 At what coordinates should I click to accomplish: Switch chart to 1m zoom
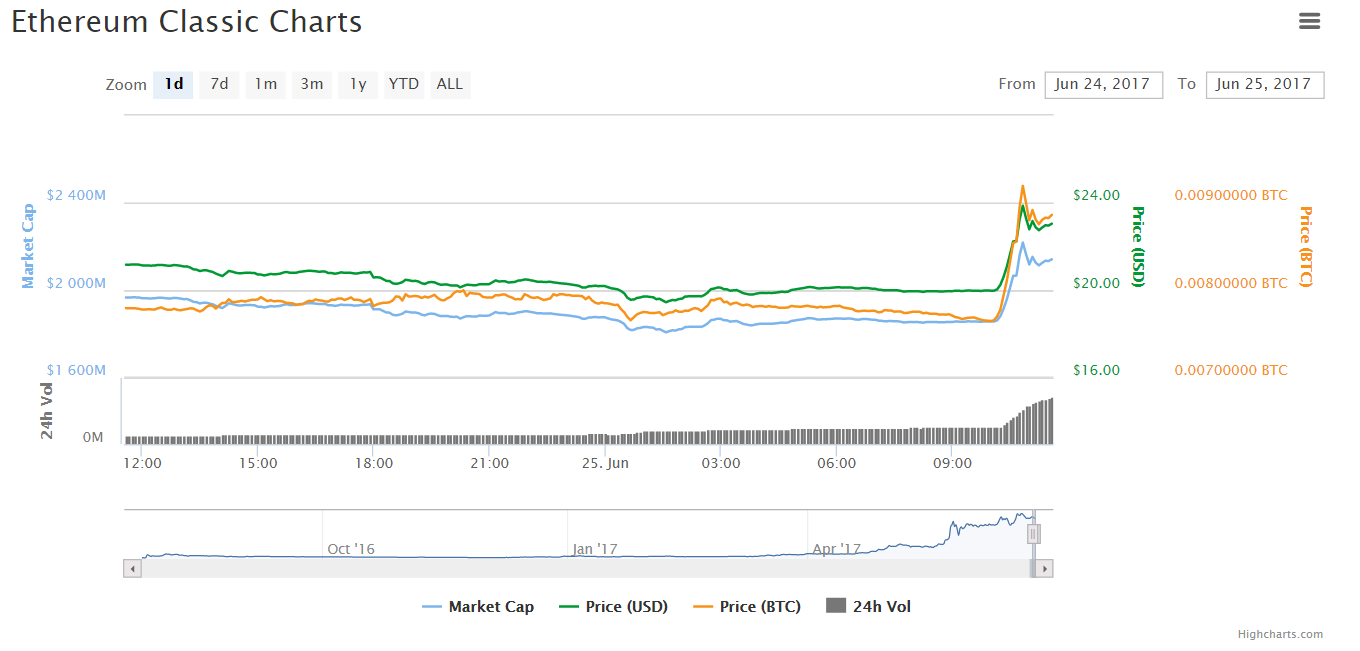point(265,85)
